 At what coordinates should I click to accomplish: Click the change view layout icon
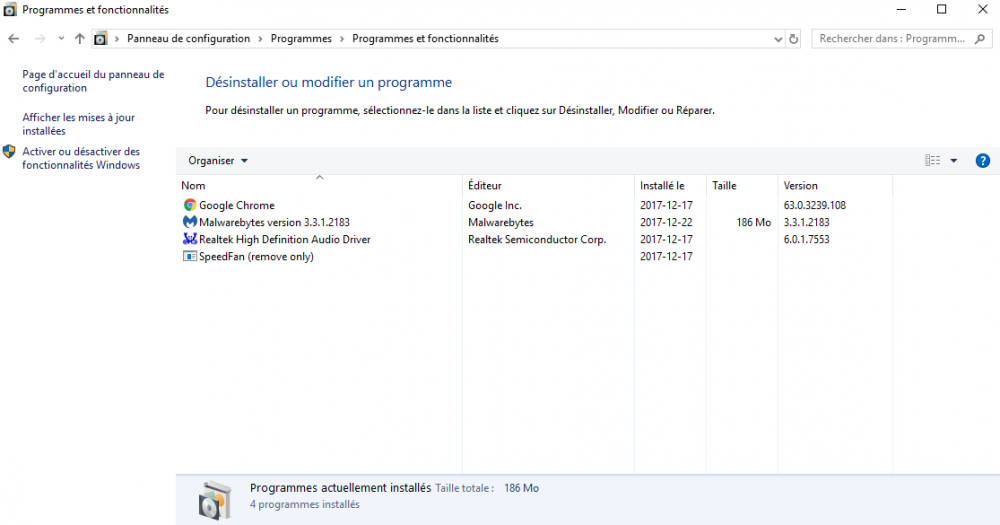(932, 161)
